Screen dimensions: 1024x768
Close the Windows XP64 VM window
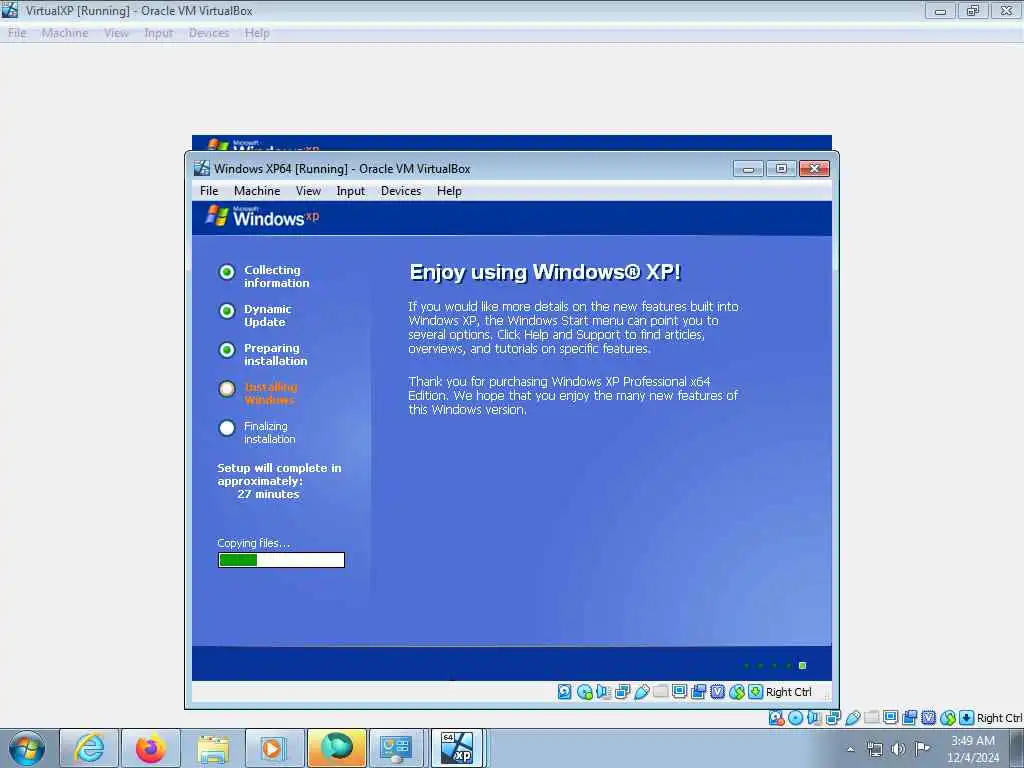(x=814, y=169)
